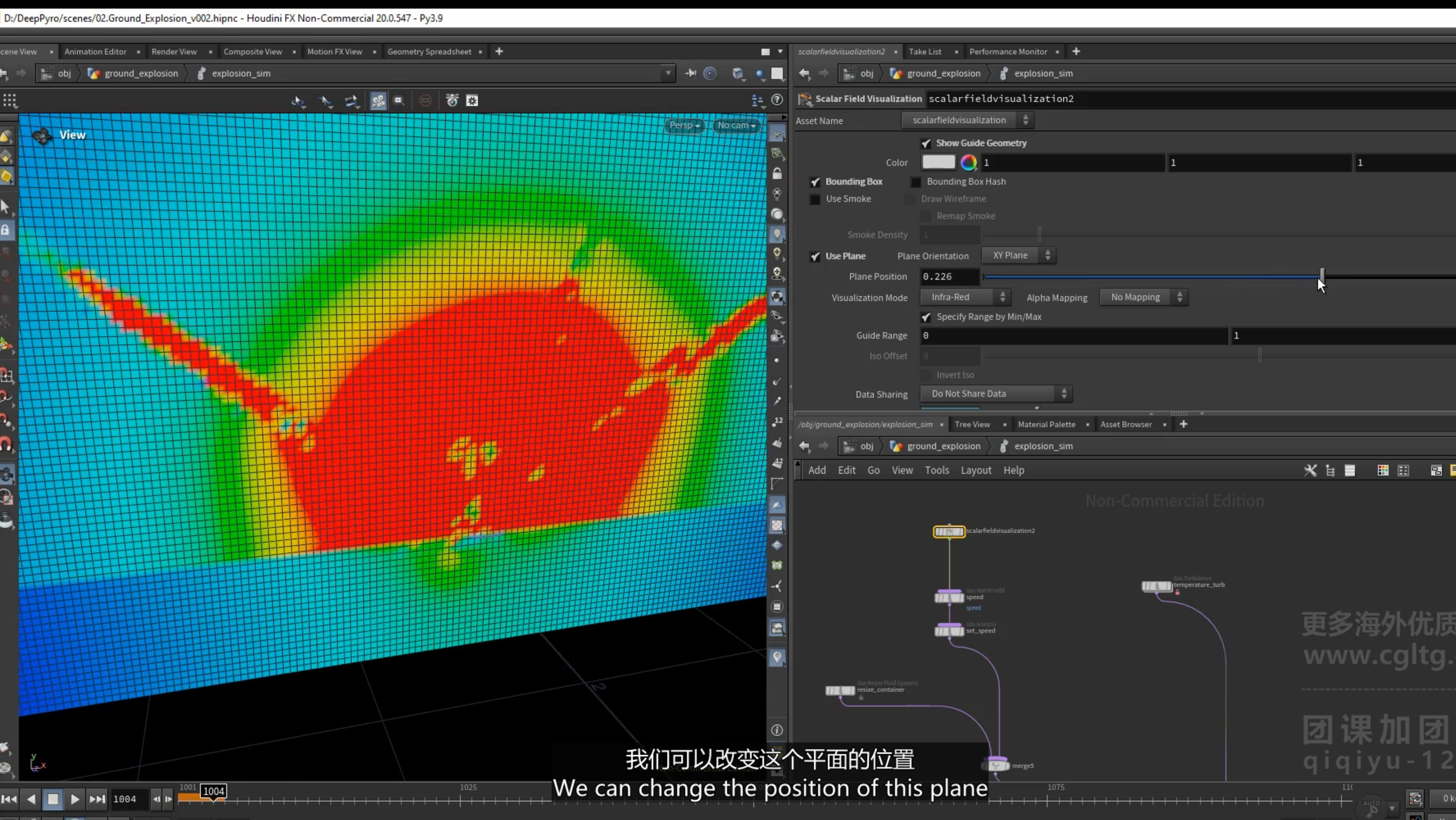The image size is (1456, 820).
Task: Click the Plane Position slider handle
Action: coord(1321,276)
